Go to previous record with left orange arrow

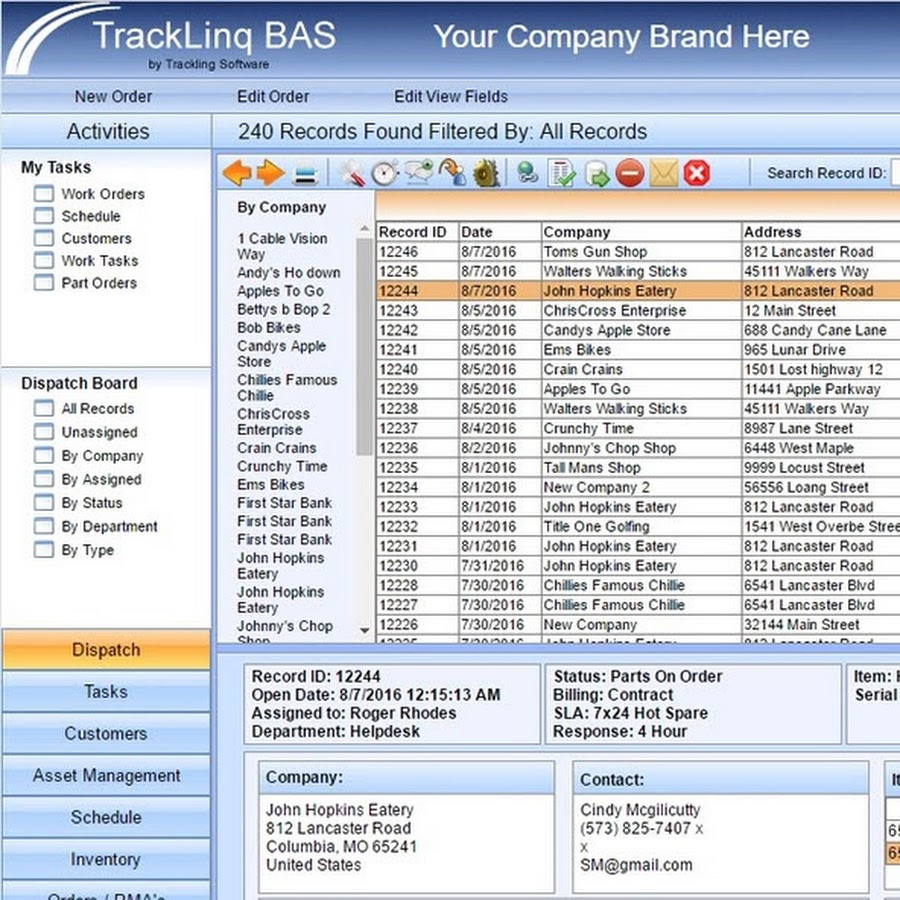pos(236,173)
